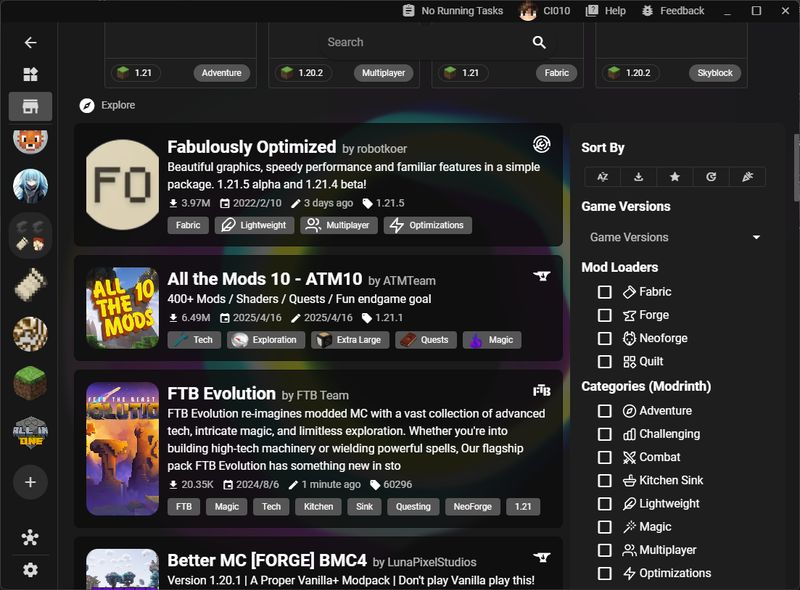The width and height of the screenshot is (800, 590).
Task: Click the FTB Evolution modpack thumbnail
Action: click(122, 449)
